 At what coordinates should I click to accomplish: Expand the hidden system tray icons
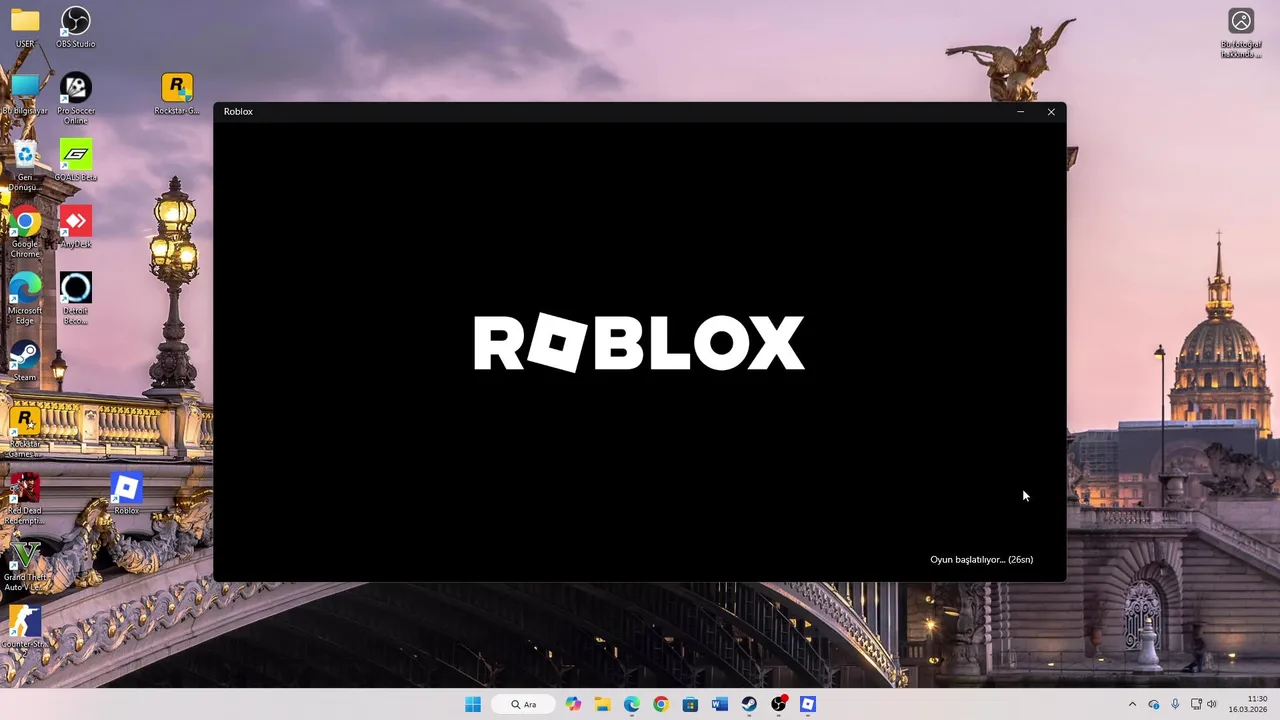1132,704
